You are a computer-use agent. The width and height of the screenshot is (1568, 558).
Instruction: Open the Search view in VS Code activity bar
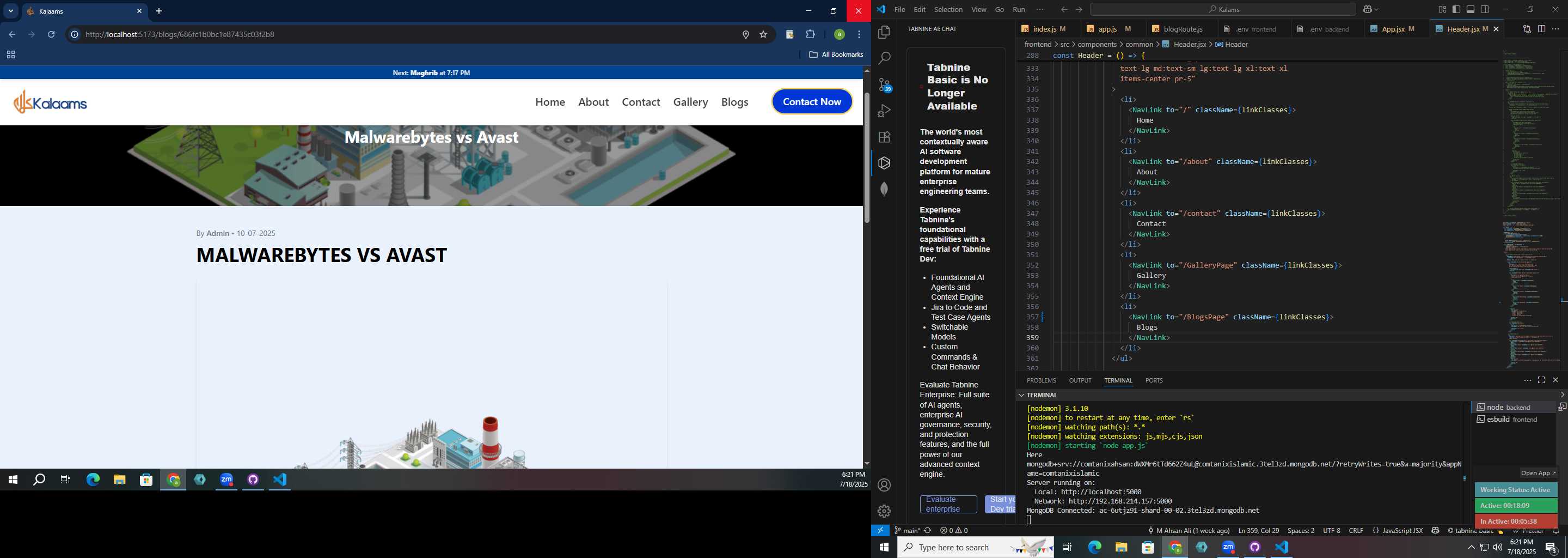884,58
